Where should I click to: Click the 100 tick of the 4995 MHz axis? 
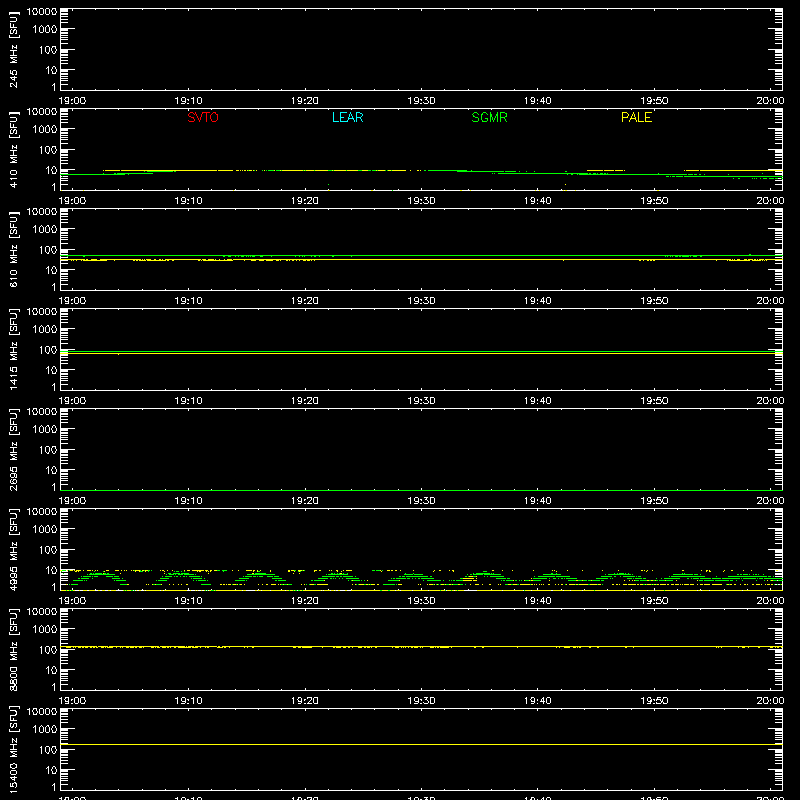[48, 550]
